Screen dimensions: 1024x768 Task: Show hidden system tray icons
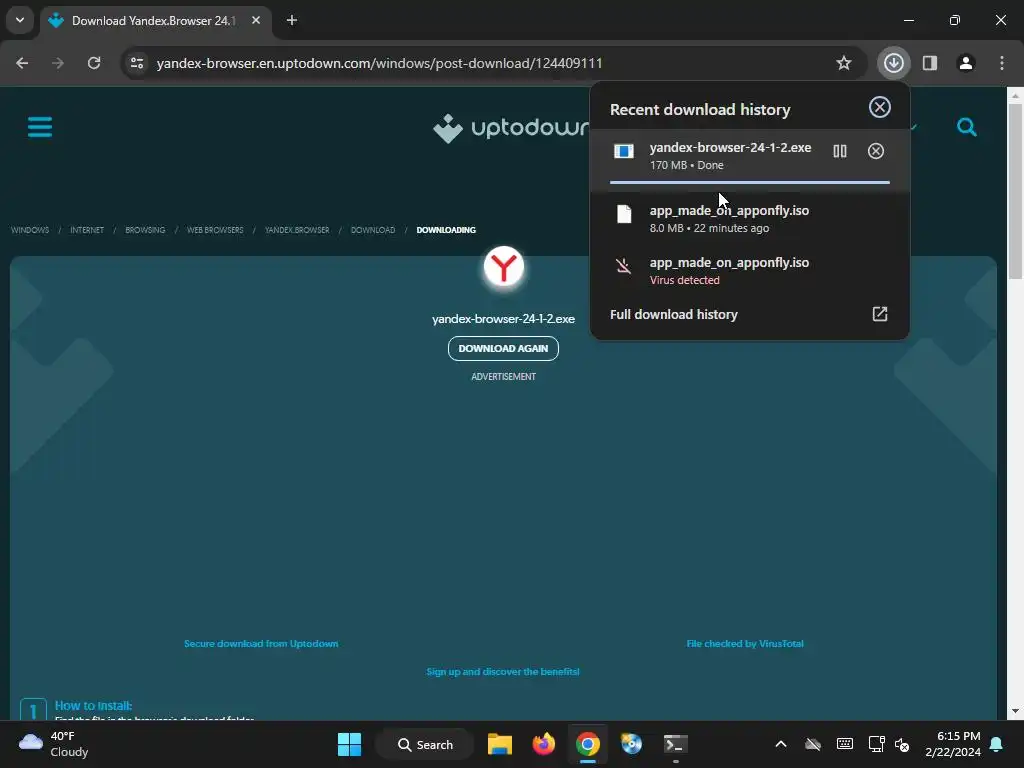pyautogui.click(x=780, y=744)
